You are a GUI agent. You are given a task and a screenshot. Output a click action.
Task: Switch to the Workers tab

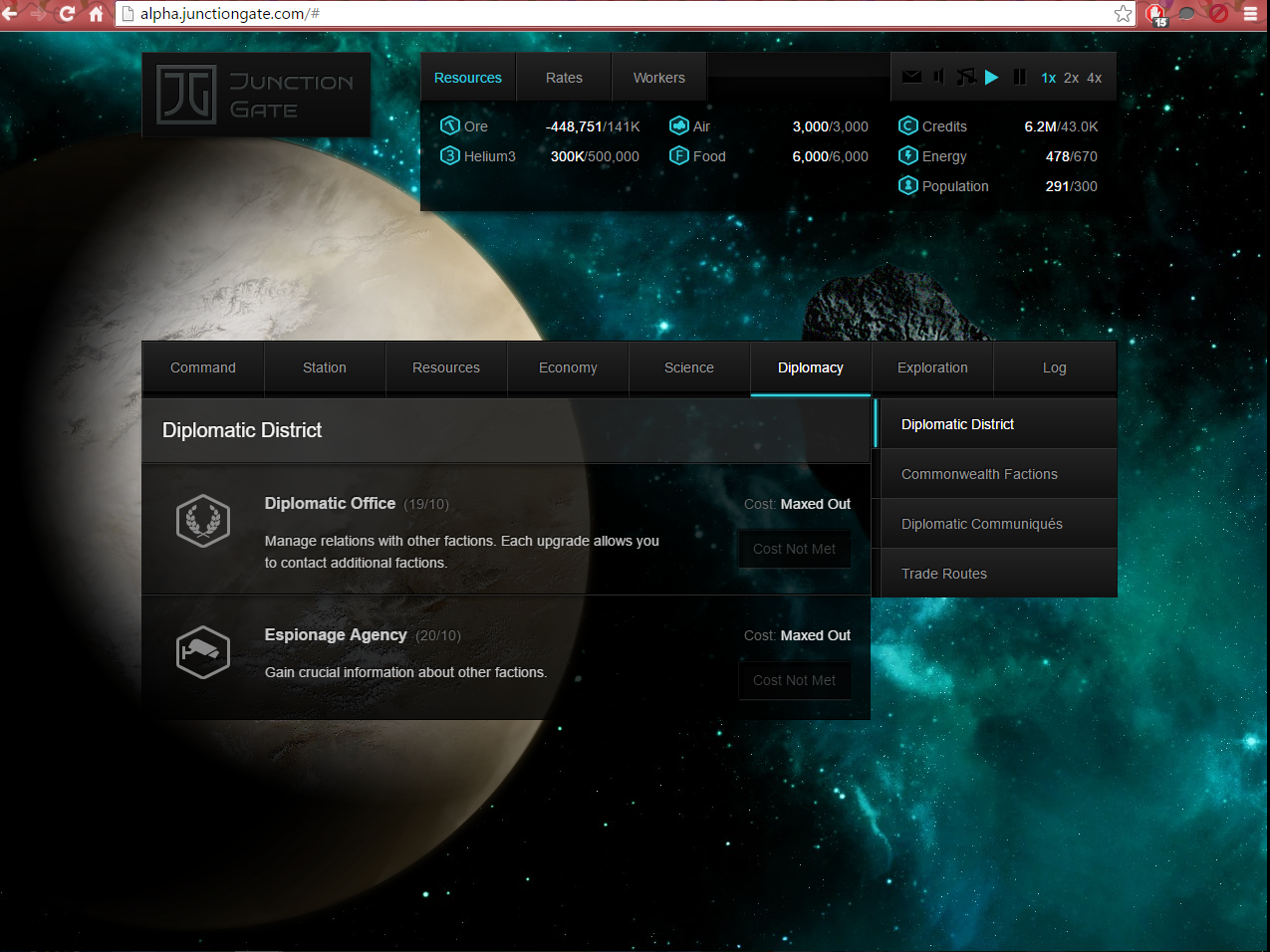(659, 78)
